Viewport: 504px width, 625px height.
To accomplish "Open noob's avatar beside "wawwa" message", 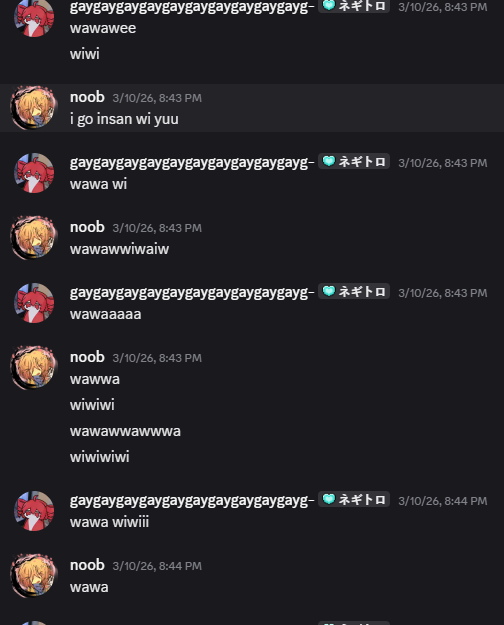I will [34, 368].
